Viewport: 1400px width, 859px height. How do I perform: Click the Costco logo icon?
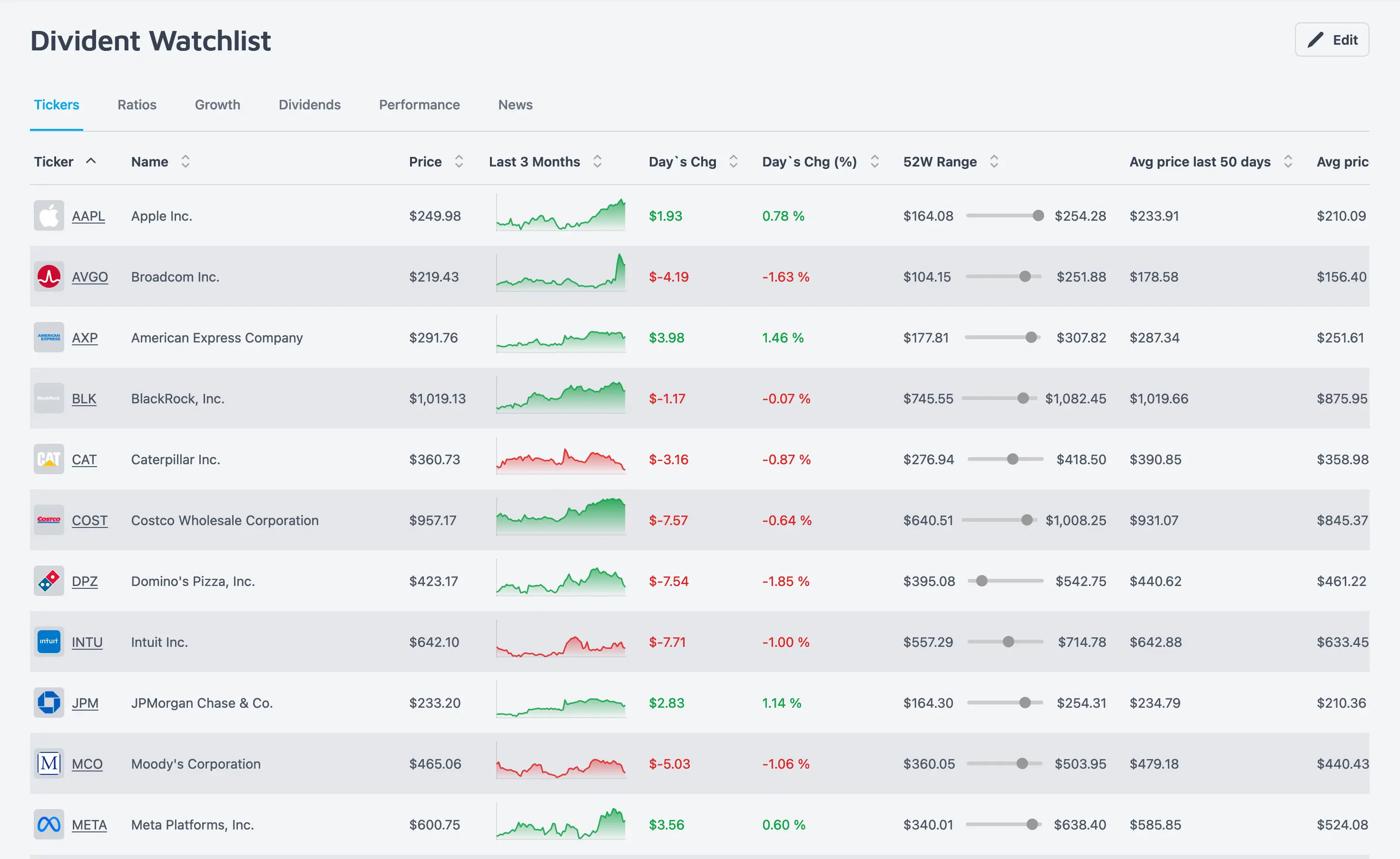[49, 520]
